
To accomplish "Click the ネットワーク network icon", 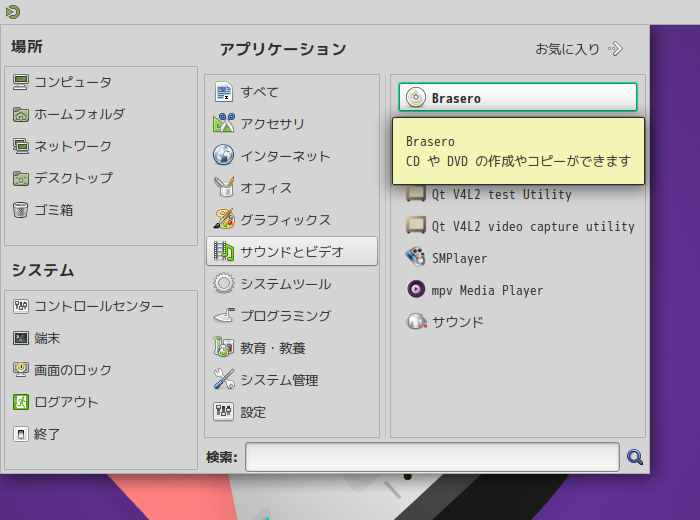I will pos(21,146).
